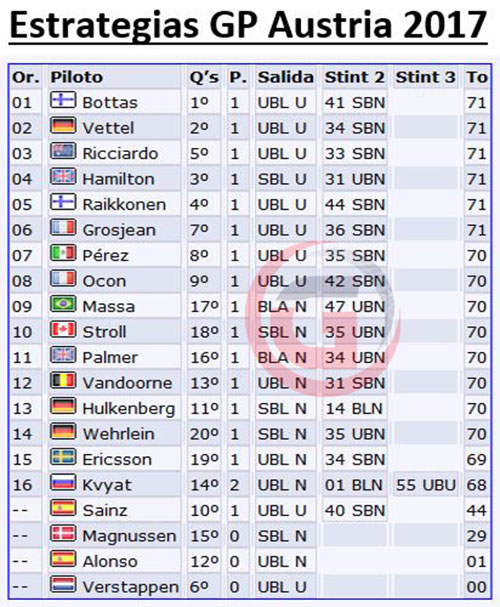Click the Belgian flag beside Vandoorne
Viewport: 500px width, 607px height.
63,381
